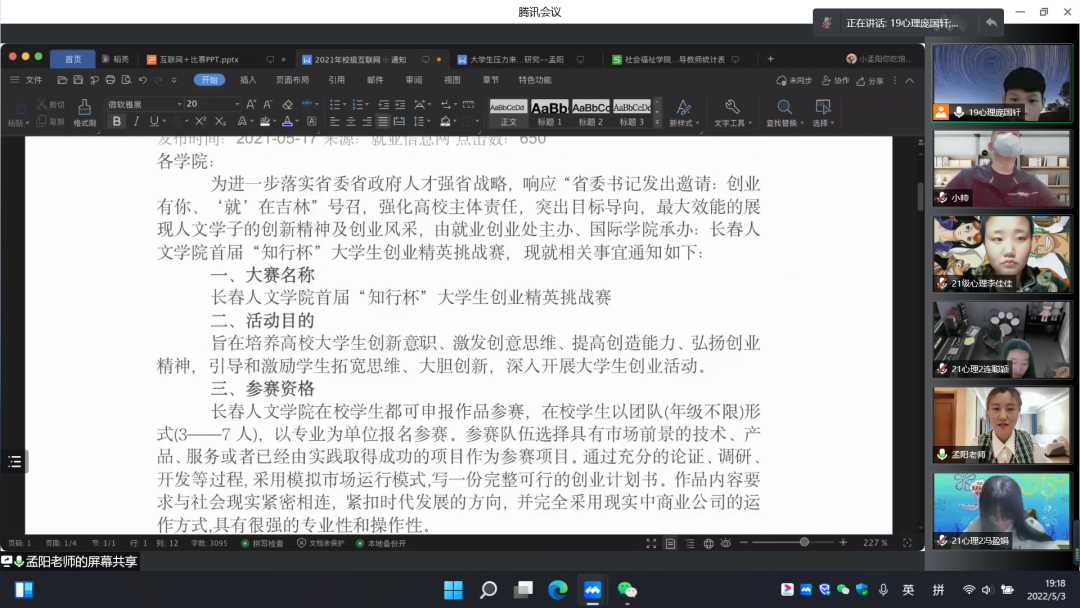
Task: Click the web layout globe icon
Action: click(708, 543)
